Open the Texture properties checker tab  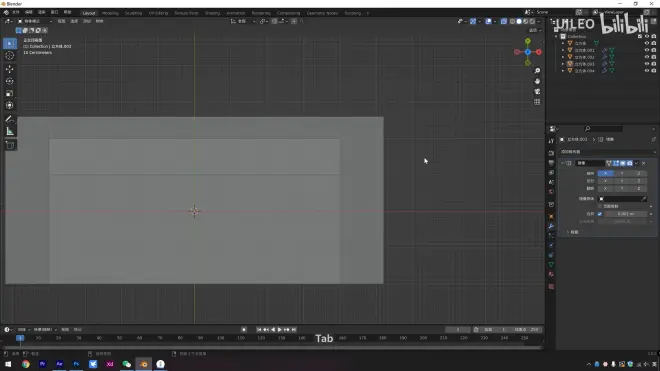[551, 286]
